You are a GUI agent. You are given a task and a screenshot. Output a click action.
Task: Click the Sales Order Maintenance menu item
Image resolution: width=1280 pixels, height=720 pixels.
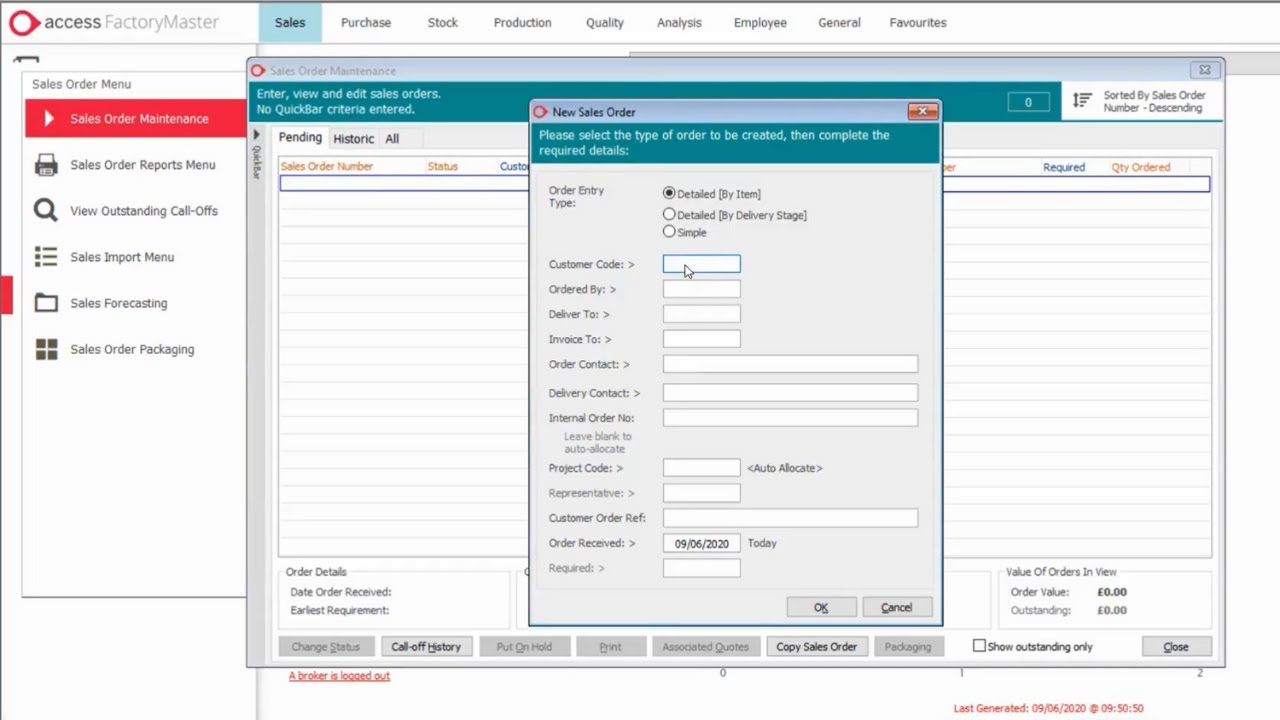(x=136, y=119)
